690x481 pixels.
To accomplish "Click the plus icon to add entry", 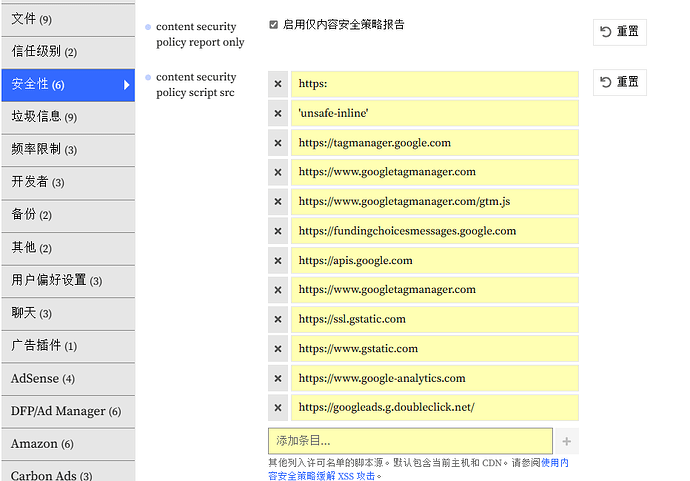I will click(567, 441).
